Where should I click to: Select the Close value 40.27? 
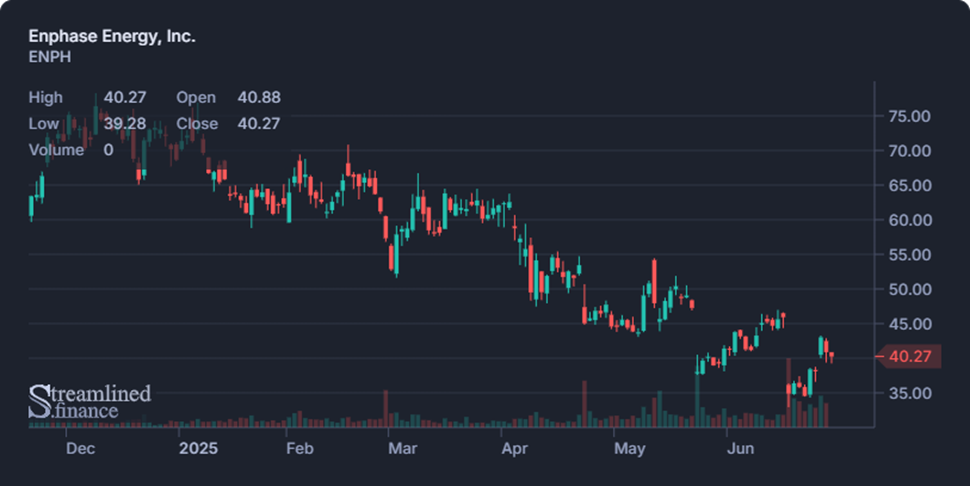click(259, 124)
